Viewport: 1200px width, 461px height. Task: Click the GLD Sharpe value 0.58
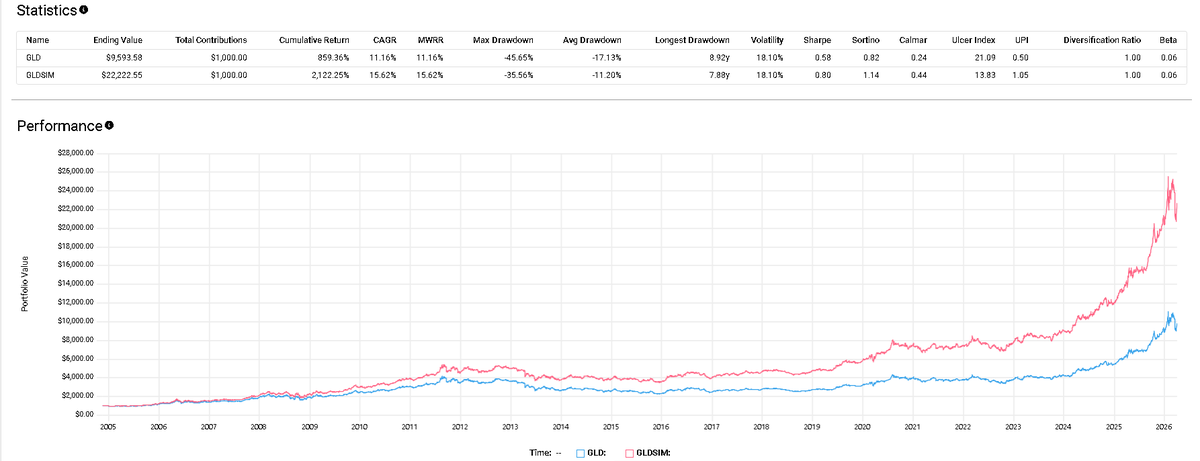[x=823, y=59]
